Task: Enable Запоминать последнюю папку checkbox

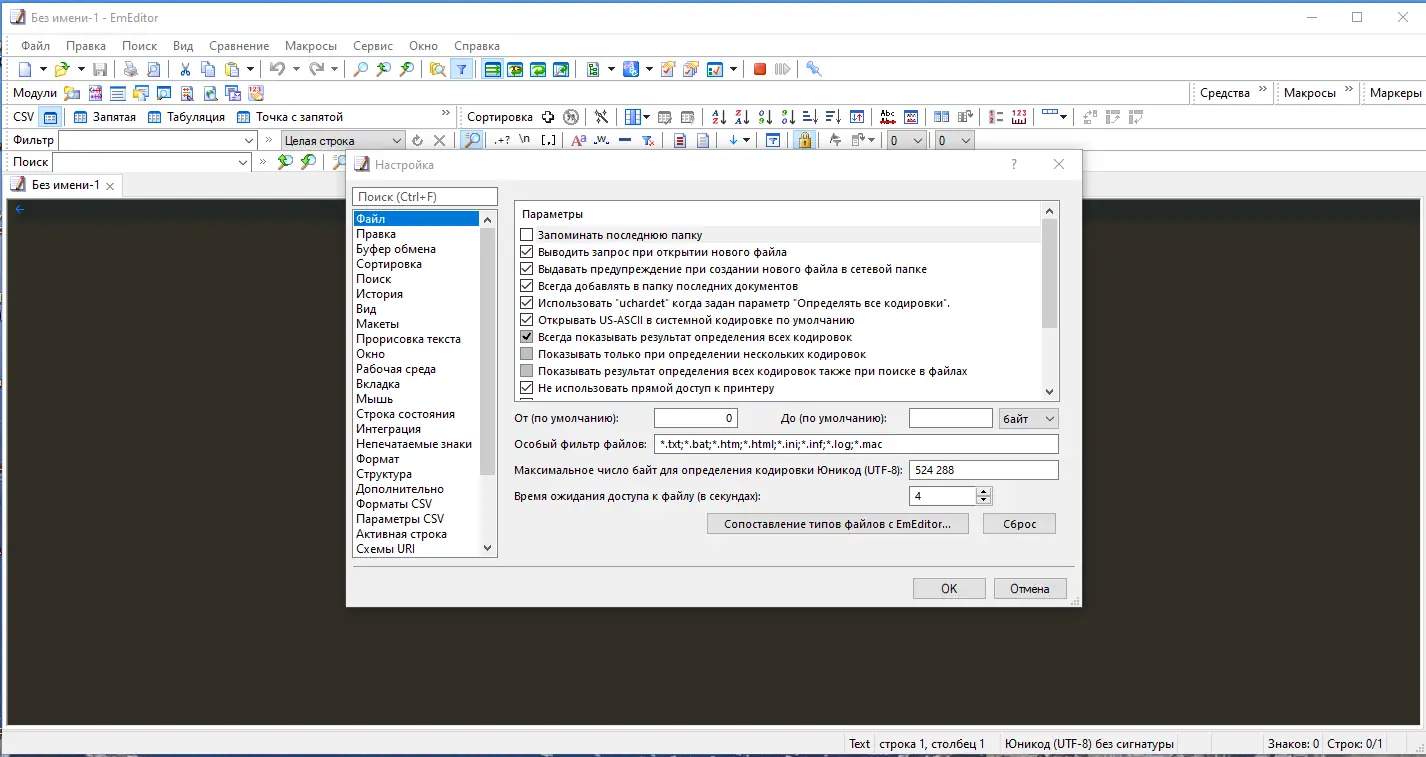Action: (526, 234)
